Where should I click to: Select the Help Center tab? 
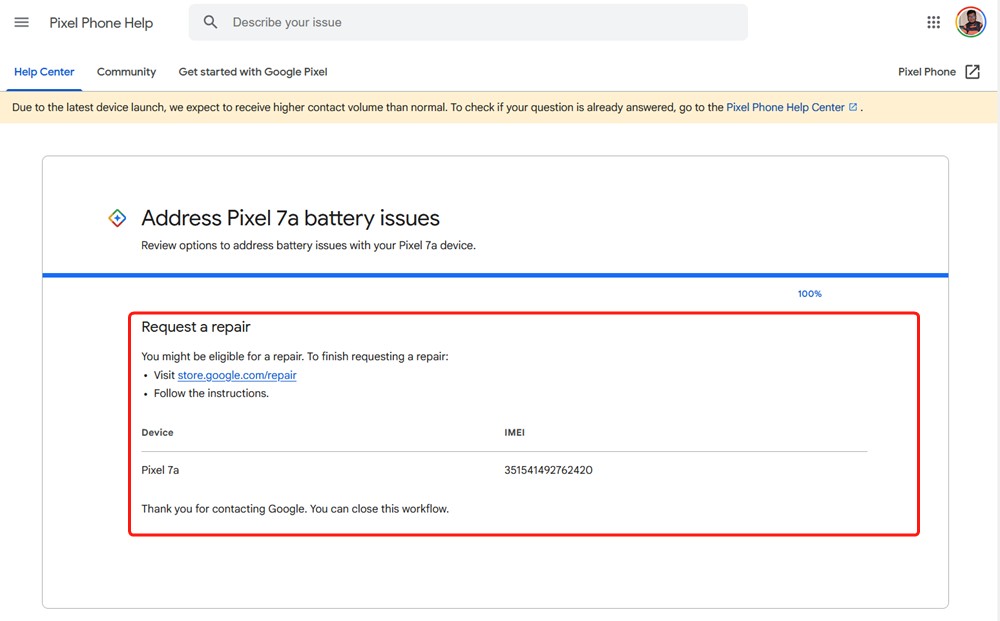(44, 71)
